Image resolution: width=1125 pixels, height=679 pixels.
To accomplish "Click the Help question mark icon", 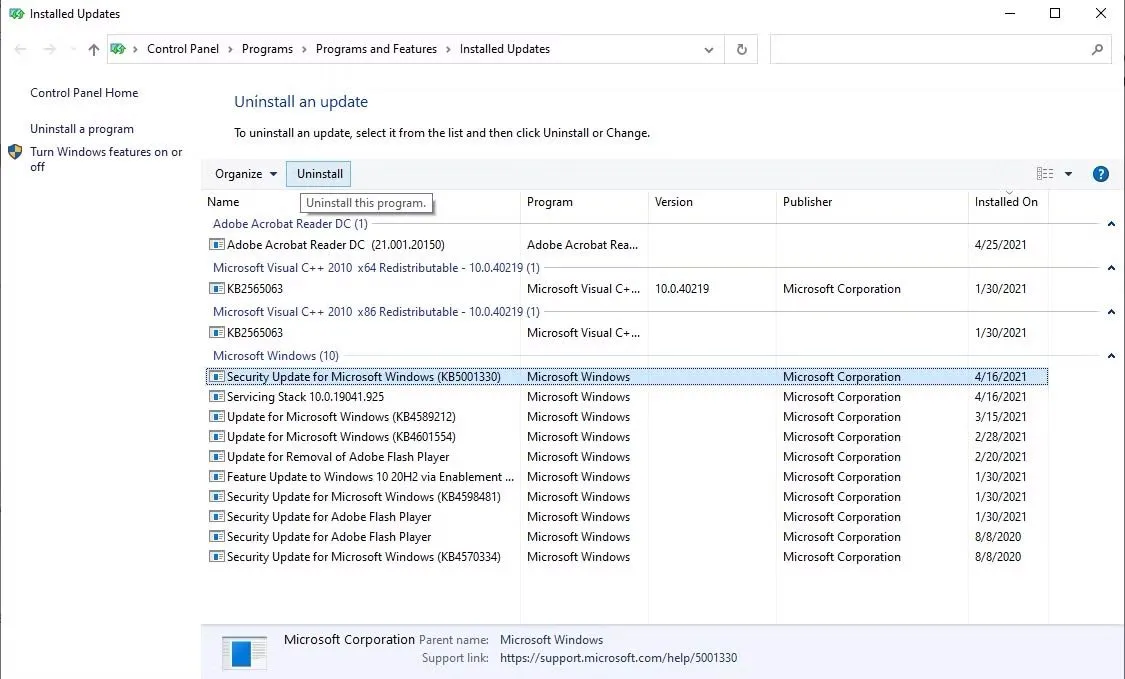I will click(1100, 174).
